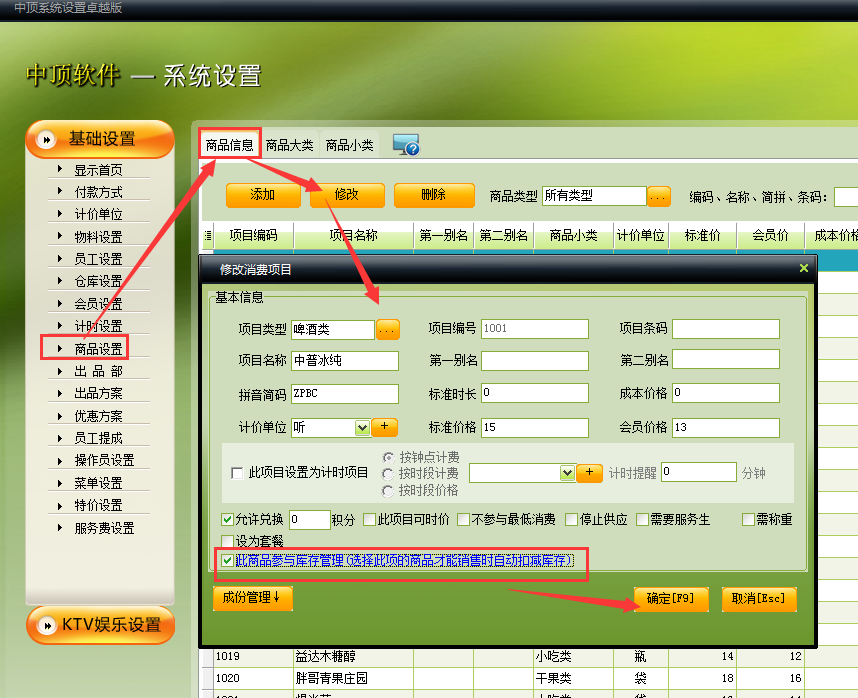Click the 基础设置 round arrow icon

click(47, 140)
